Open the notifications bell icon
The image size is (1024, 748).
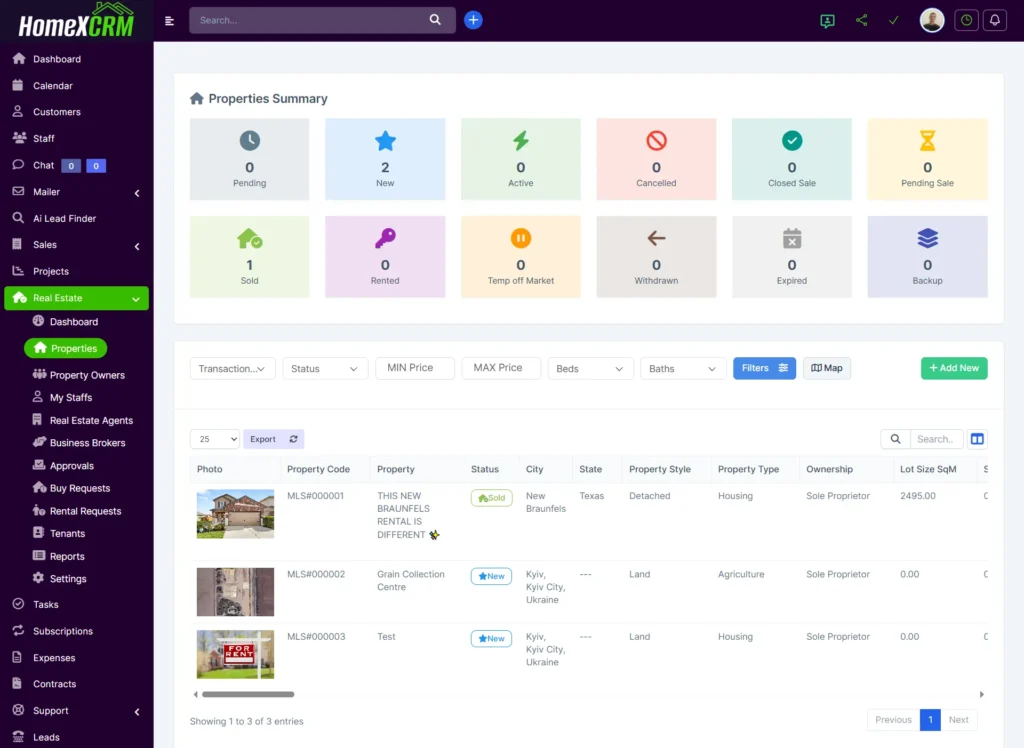pyautogui.click(x=995, y=20)
